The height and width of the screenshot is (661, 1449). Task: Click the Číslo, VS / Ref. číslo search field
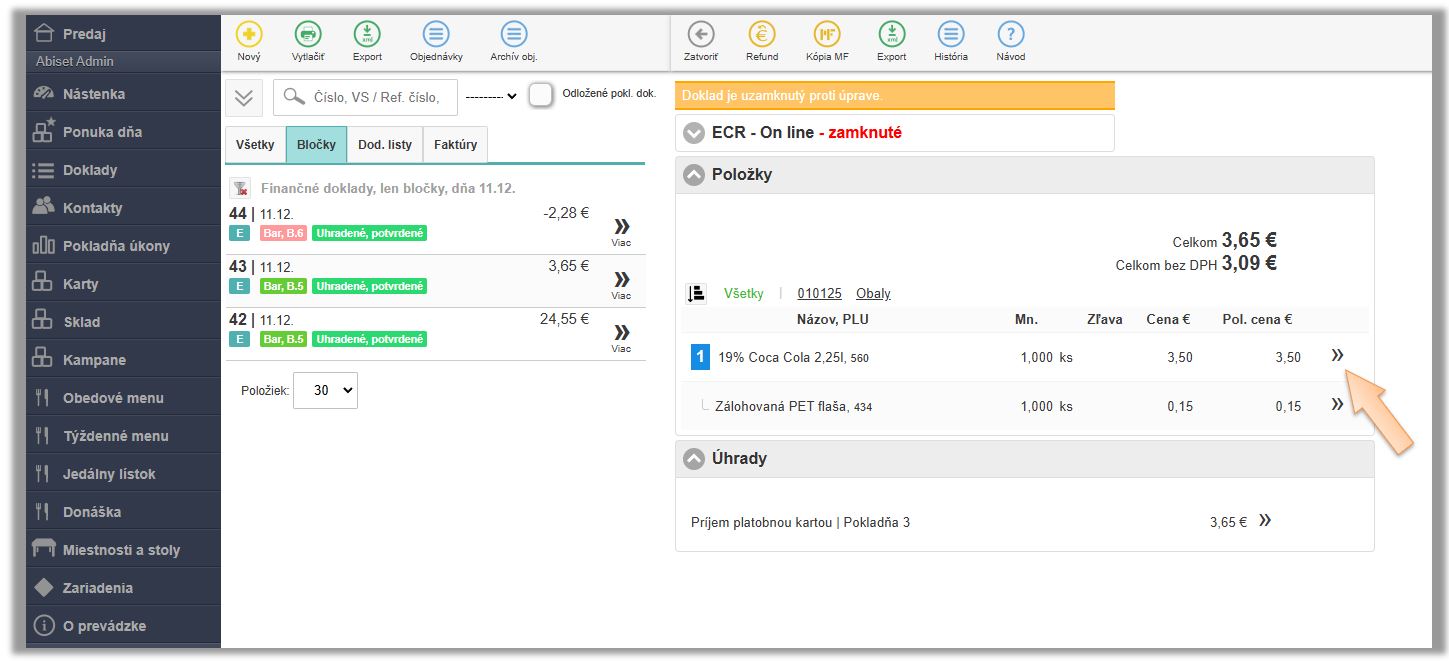[x=375, y=97]
